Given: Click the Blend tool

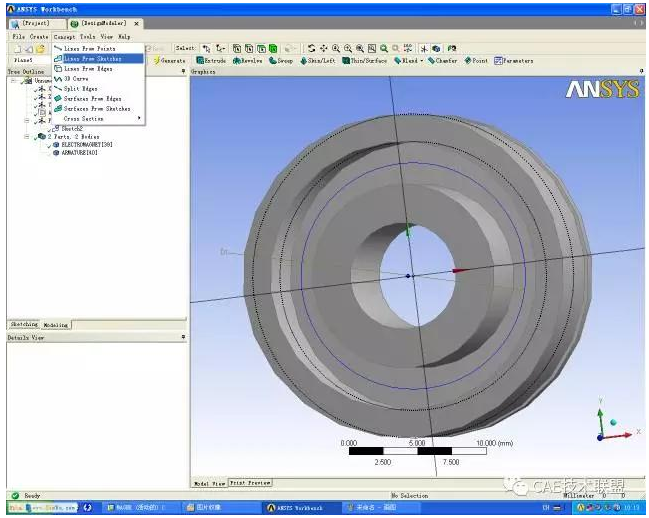Looking at the screenshot, I should pyautogui.click(x=406, y=61).
